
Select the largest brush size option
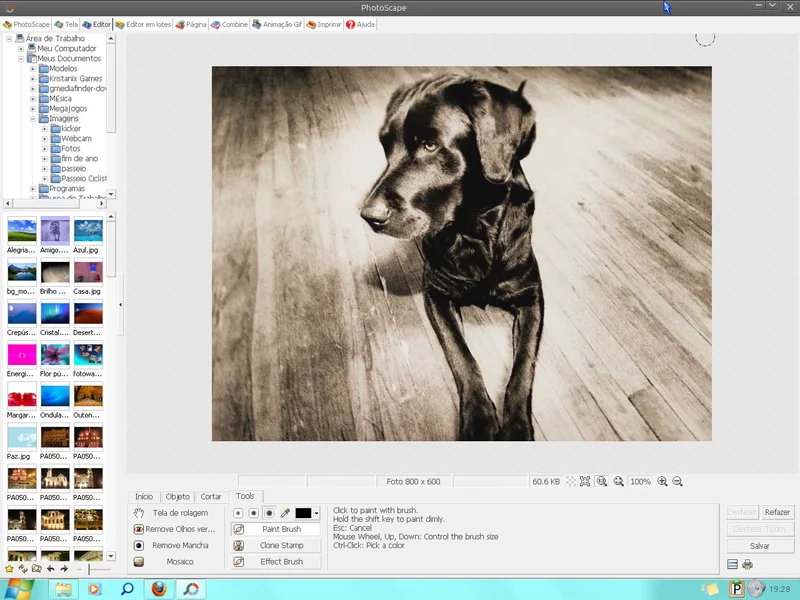tap(269, 513)
